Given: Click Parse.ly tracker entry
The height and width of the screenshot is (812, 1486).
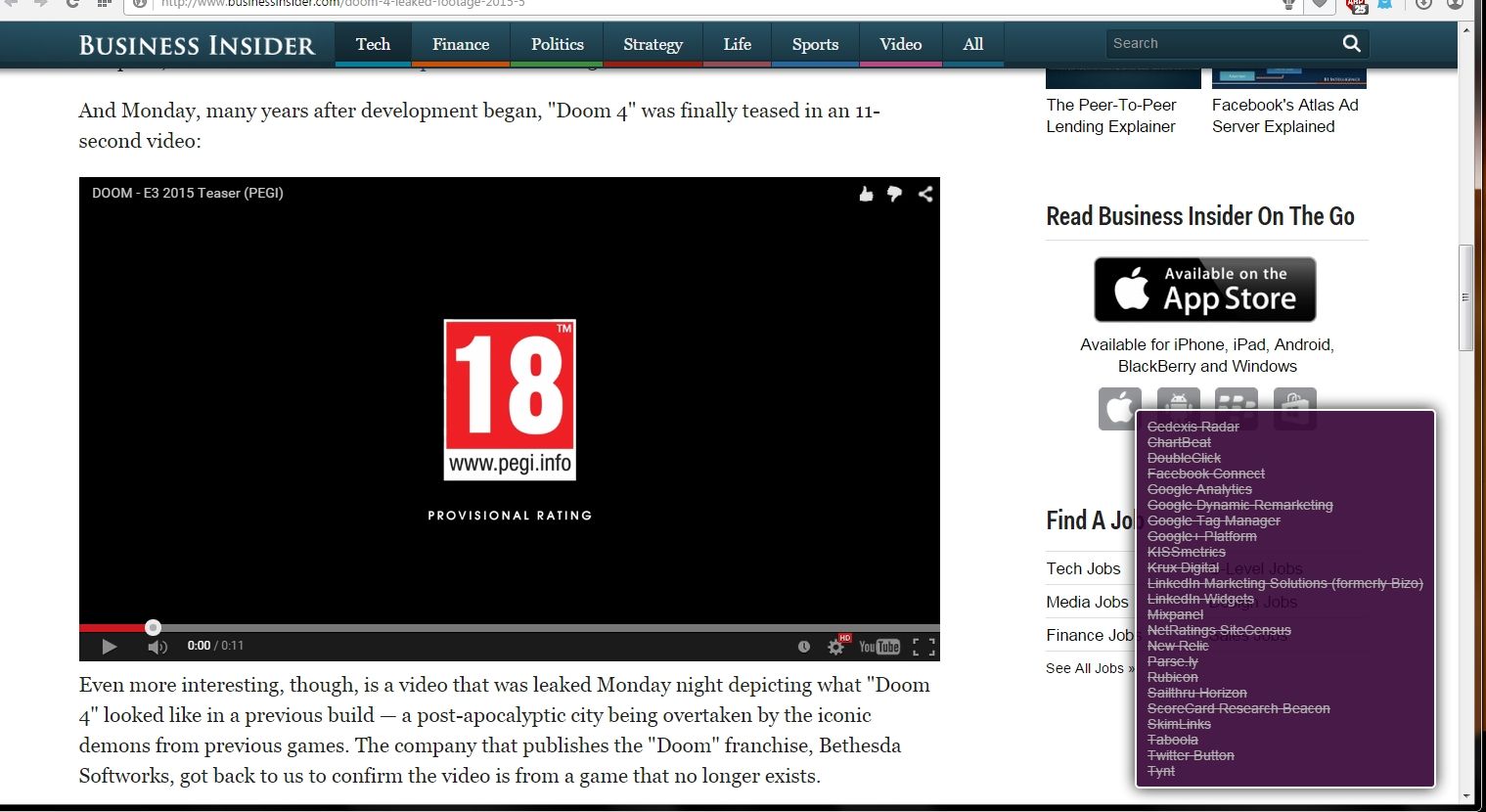Looking at the screenshot, I should (x=1172, y=661).
